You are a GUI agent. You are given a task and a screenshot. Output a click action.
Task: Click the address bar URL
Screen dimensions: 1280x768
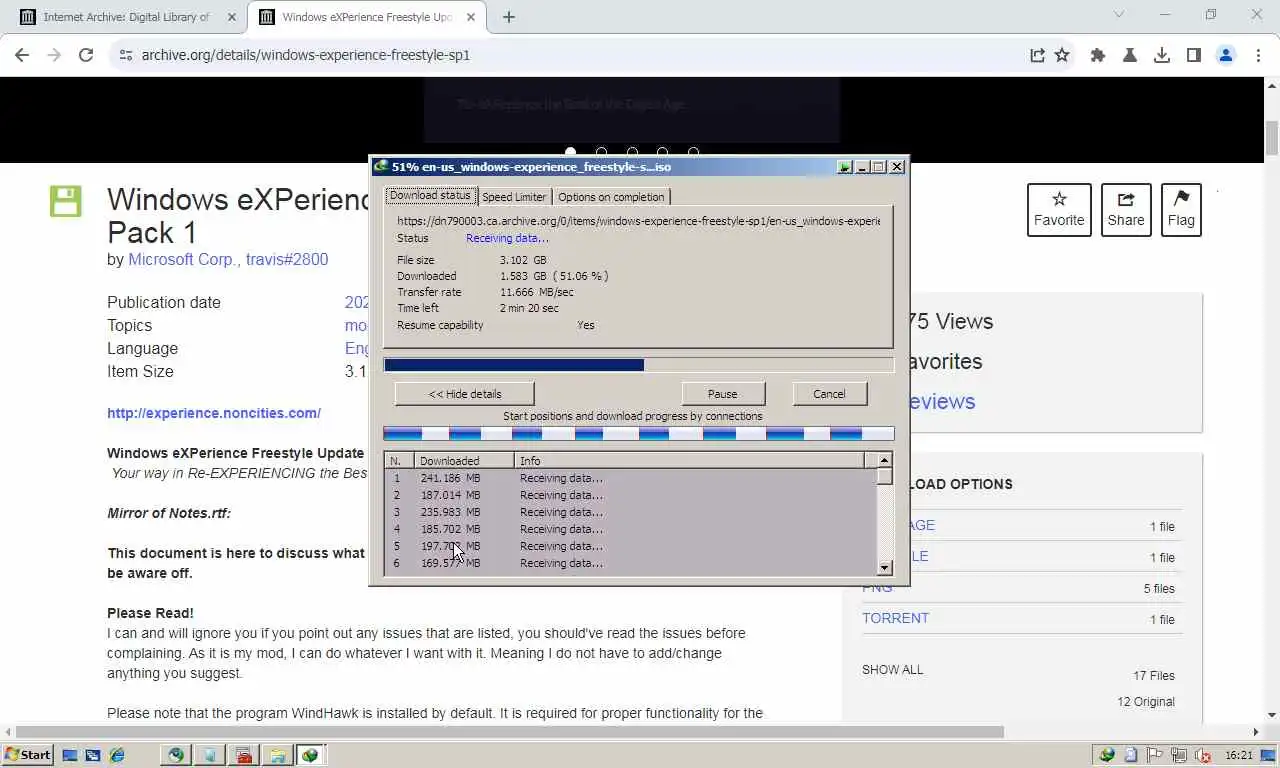click(305, 55)
